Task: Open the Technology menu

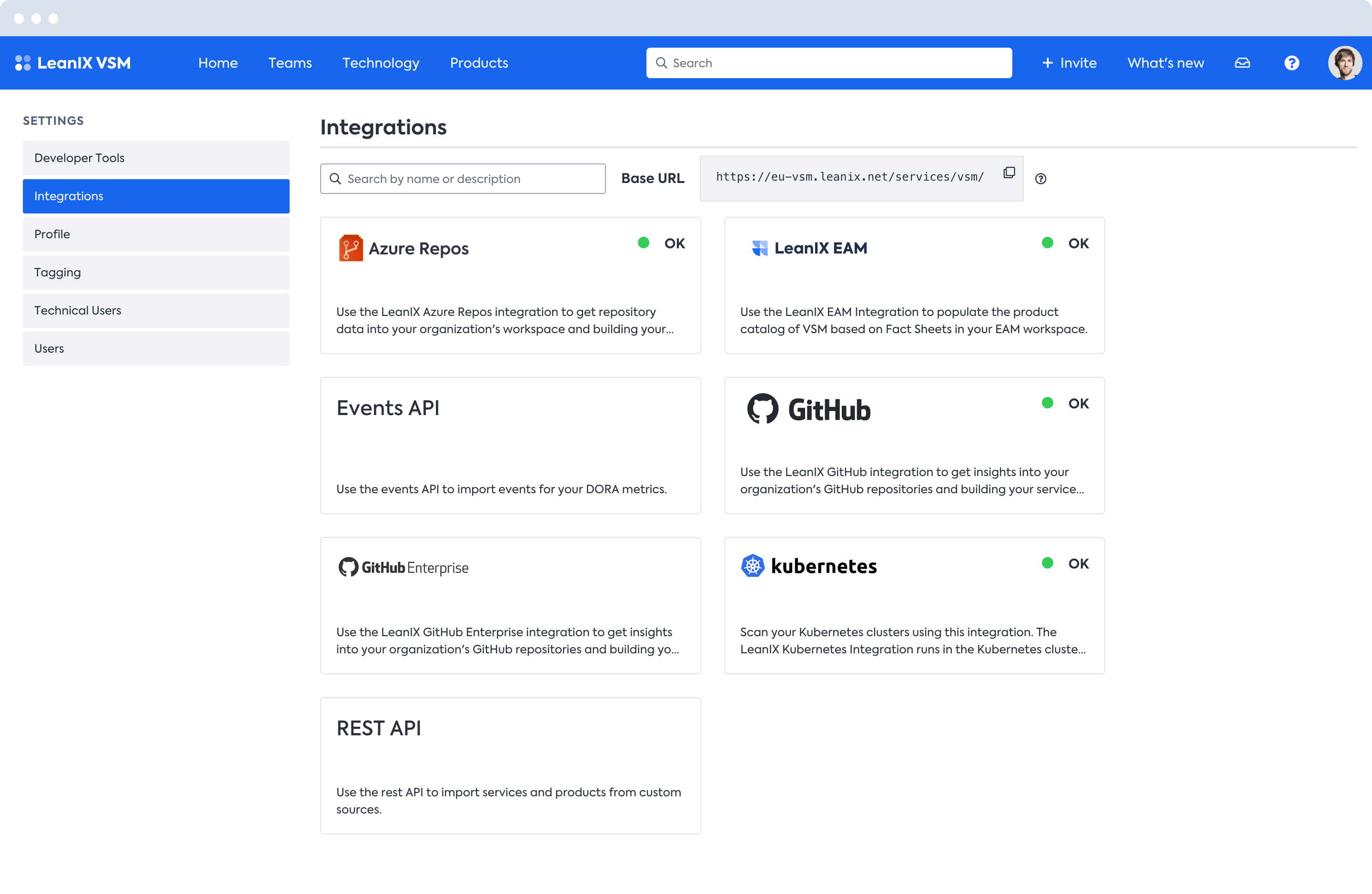Action: [381, 63]
